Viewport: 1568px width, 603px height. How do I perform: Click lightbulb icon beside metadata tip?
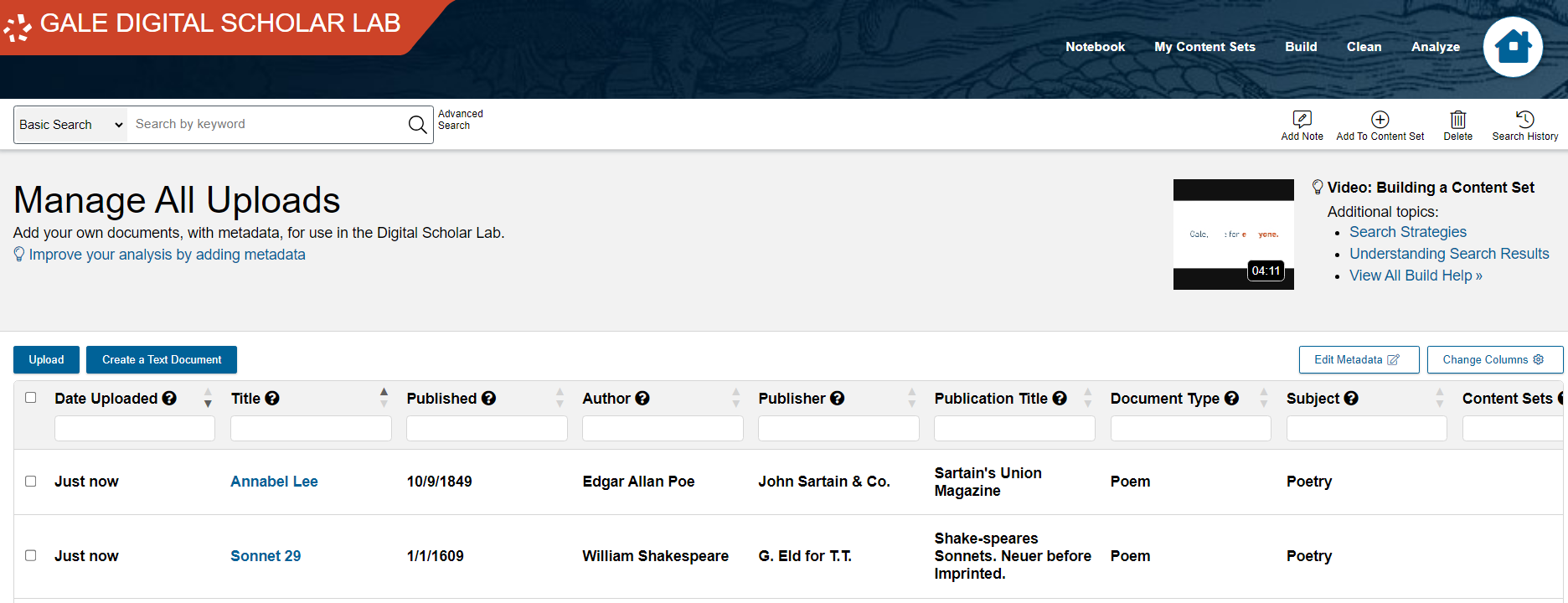pos(19,254)
